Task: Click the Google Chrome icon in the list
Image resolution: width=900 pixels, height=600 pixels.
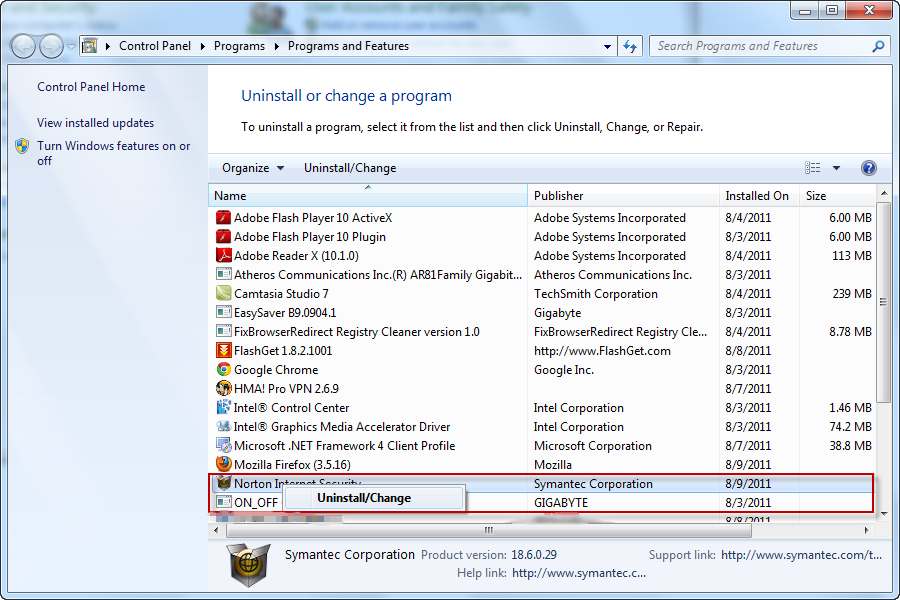Action: [223, 369]
